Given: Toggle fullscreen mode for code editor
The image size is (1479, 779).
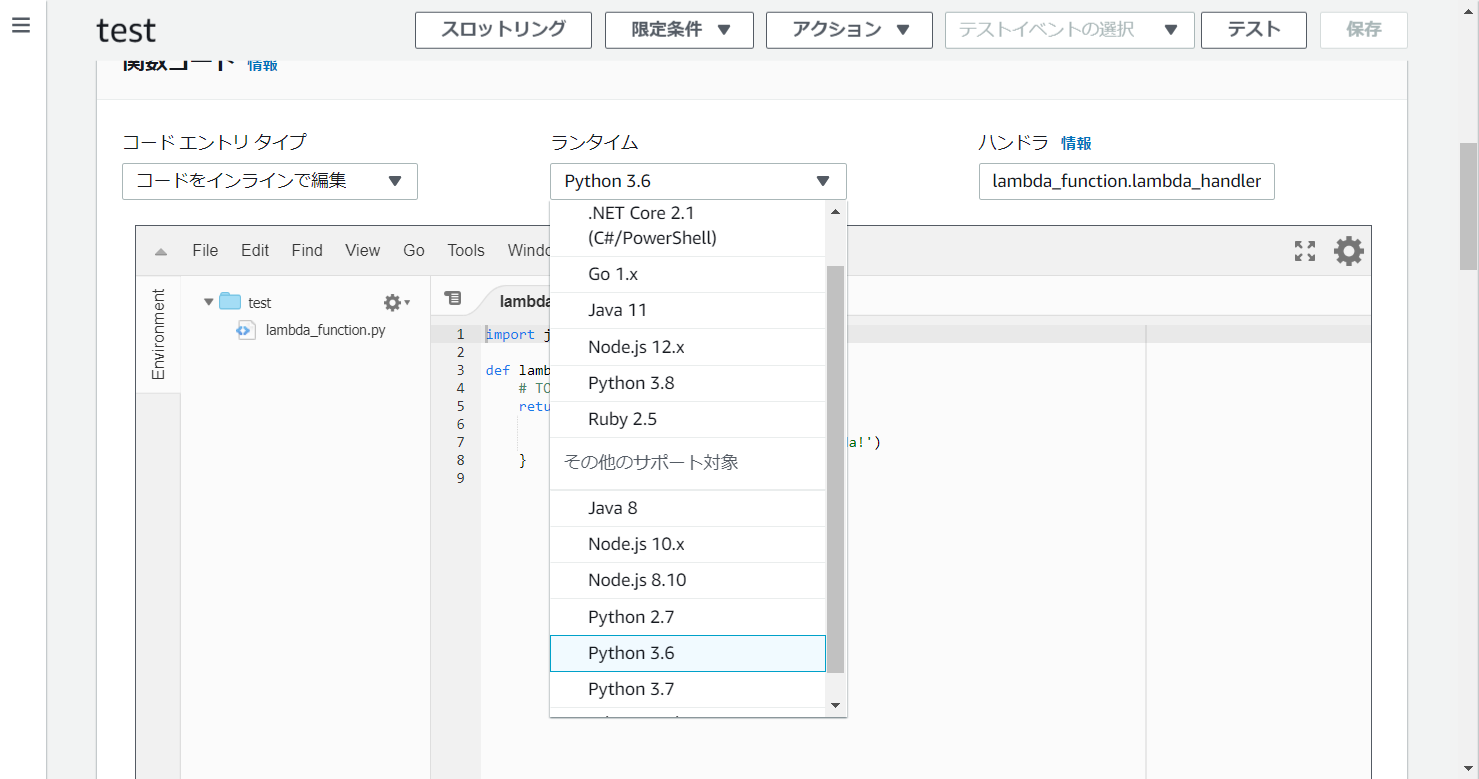Looking at the screenshot, I should [x=1304, y=251].
